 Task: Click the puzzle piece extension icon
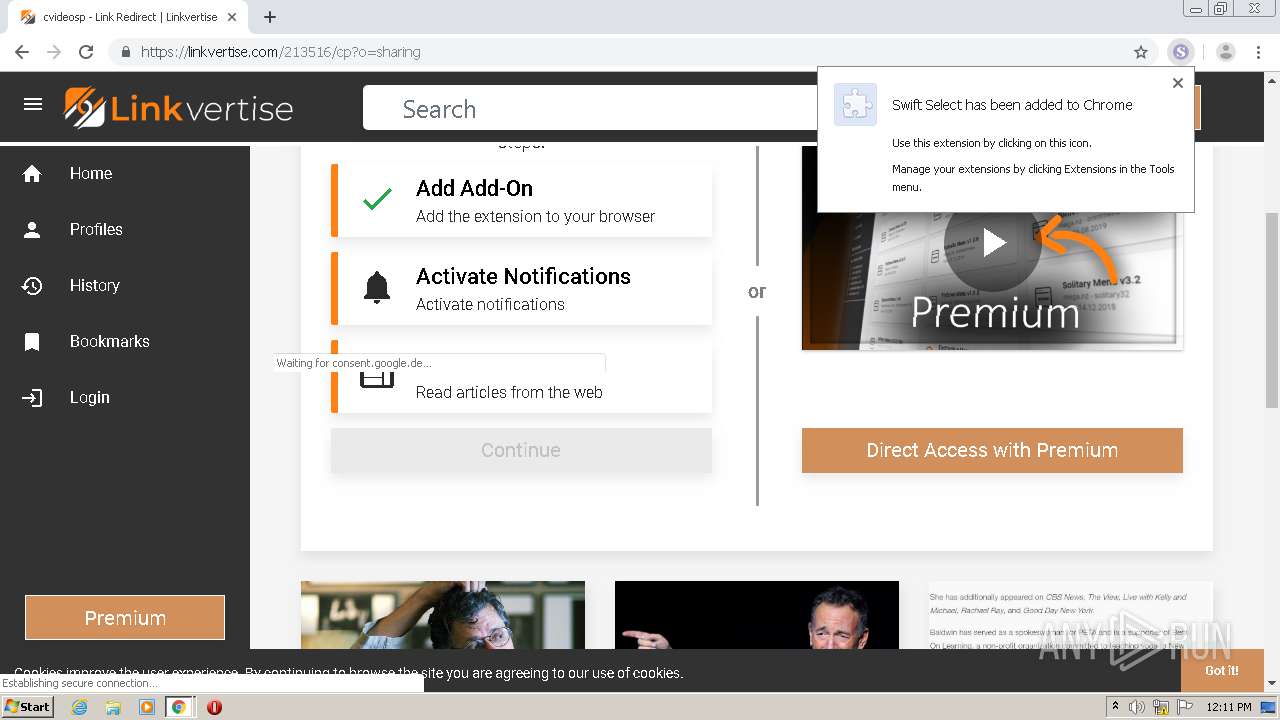(855, 104)
